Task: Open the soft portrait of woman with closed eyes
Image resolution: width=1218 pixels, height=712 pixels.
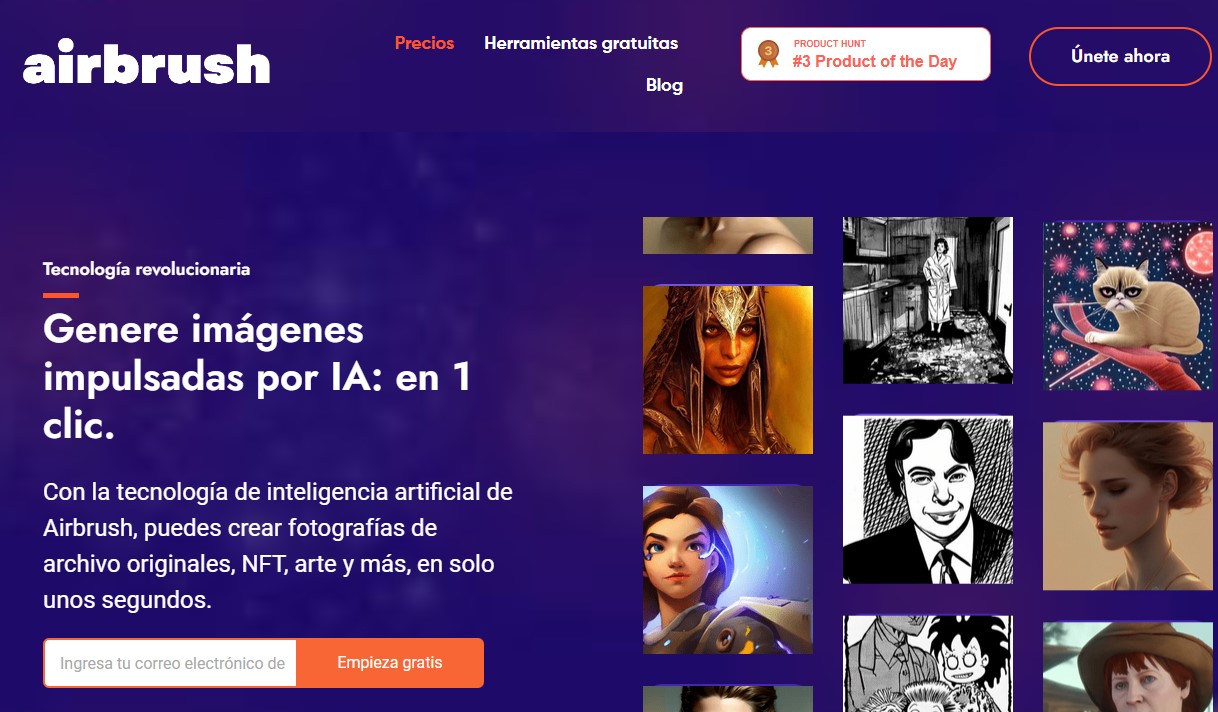Action: (x=1128, y=506)
